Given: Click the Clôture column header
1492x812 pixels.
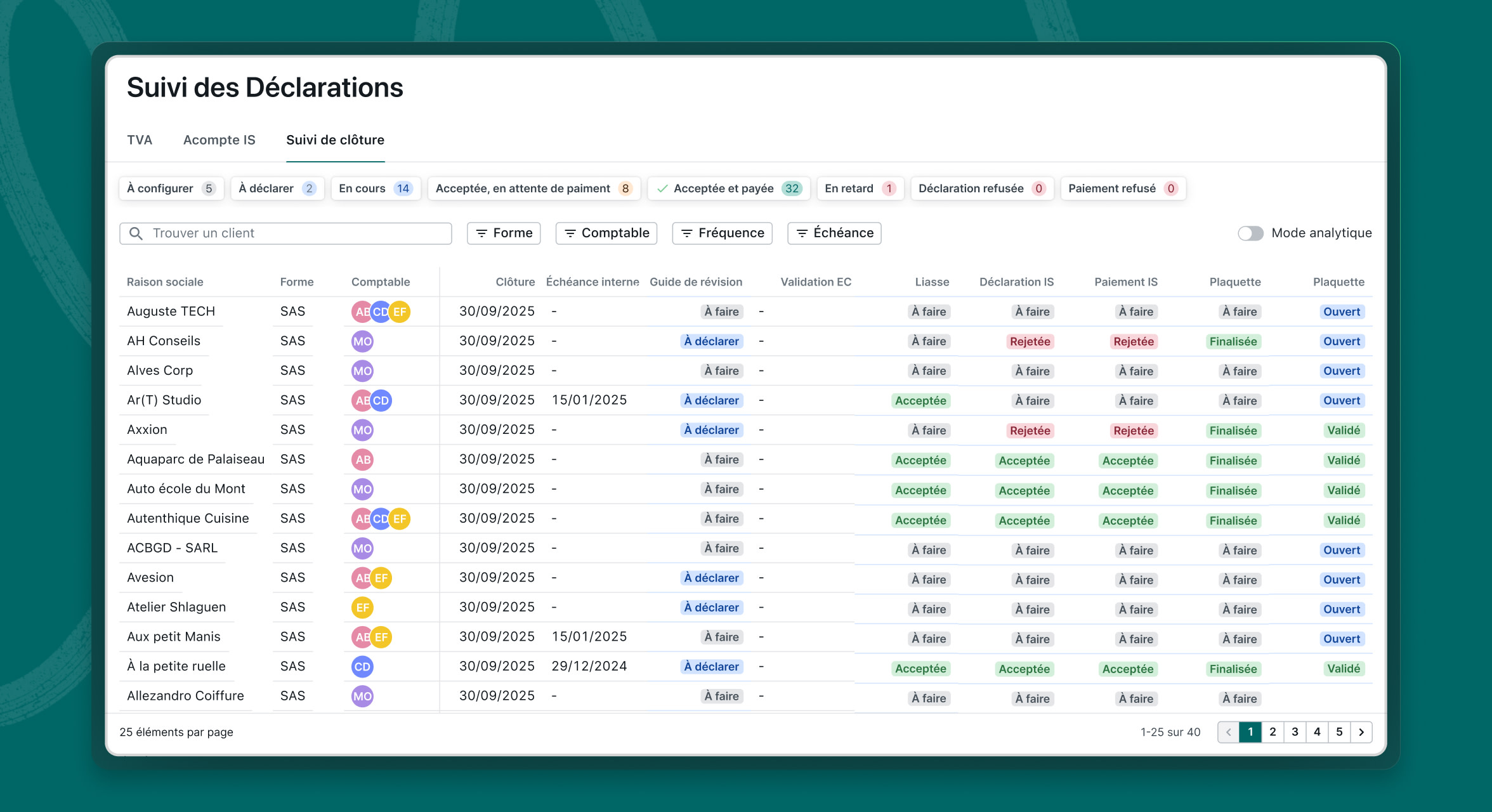Looking at the screenshot, I should pos(515,282).
